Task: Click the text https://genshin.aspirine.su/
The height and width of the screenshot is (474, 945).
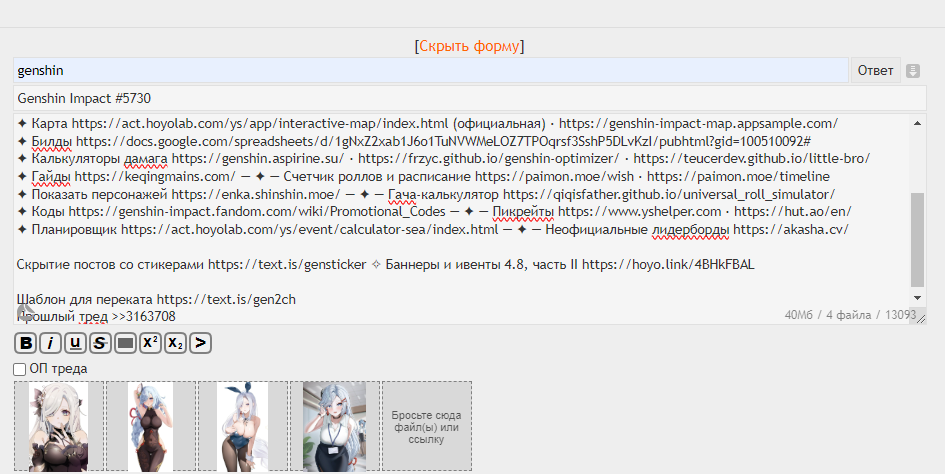Action: (x=257, y=159)
